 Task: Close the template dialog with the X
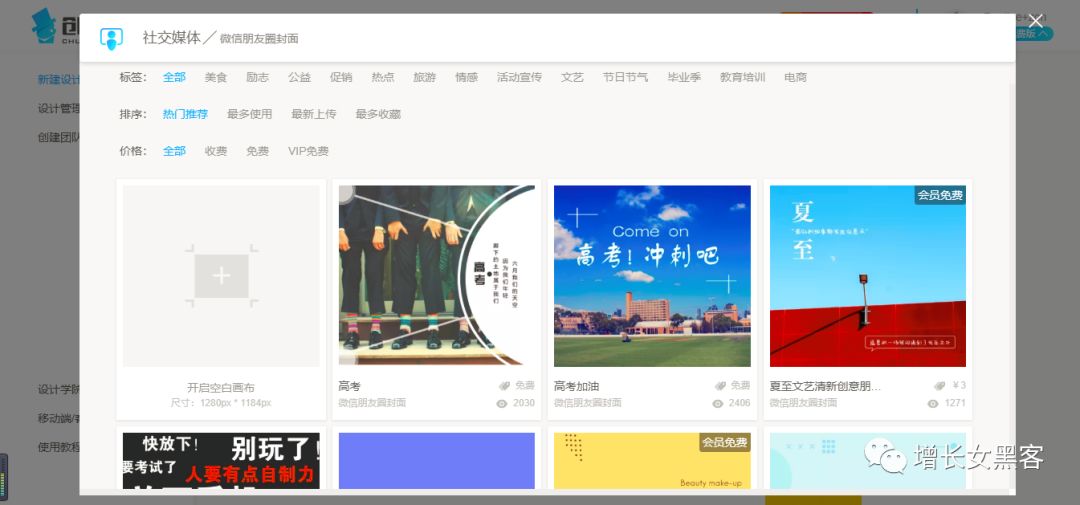pos(1035,21)
